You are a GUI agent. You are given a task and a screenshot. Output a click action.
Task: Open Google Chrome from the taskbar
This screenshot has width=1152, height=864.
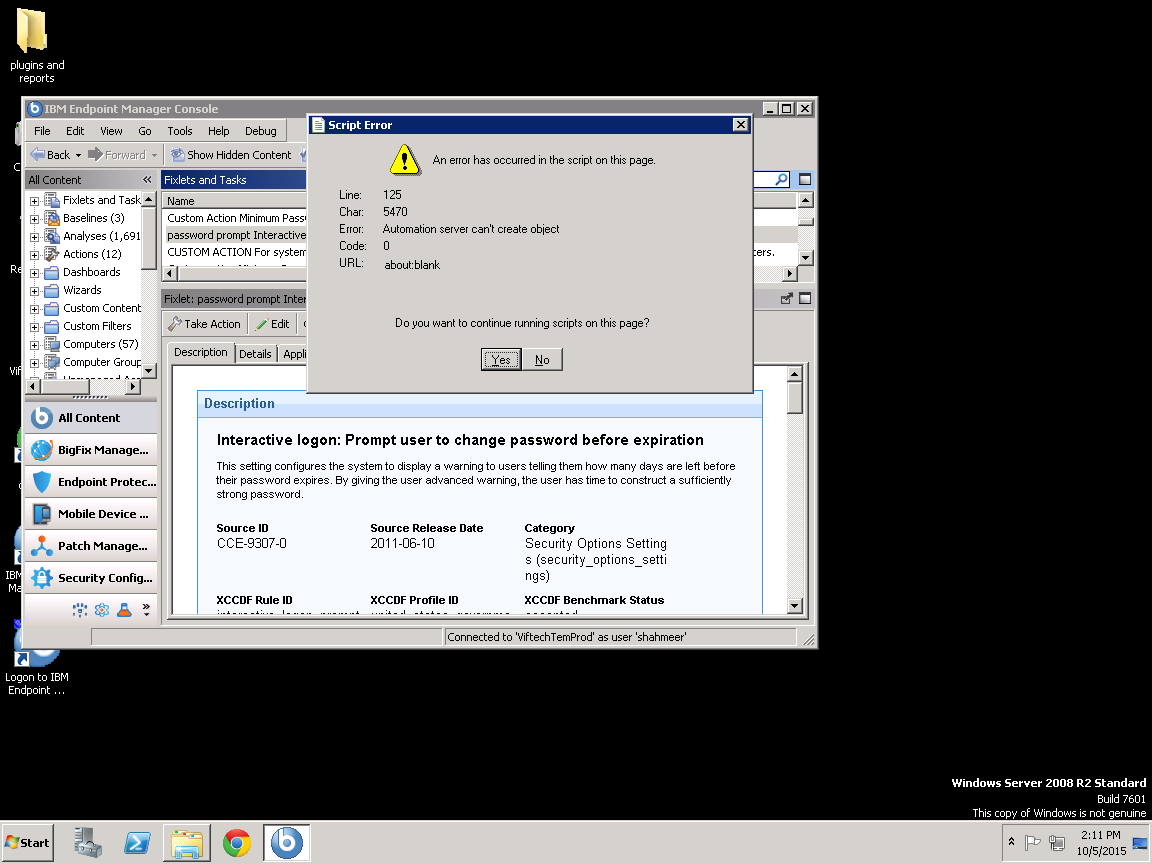click(x=237, y=843)
